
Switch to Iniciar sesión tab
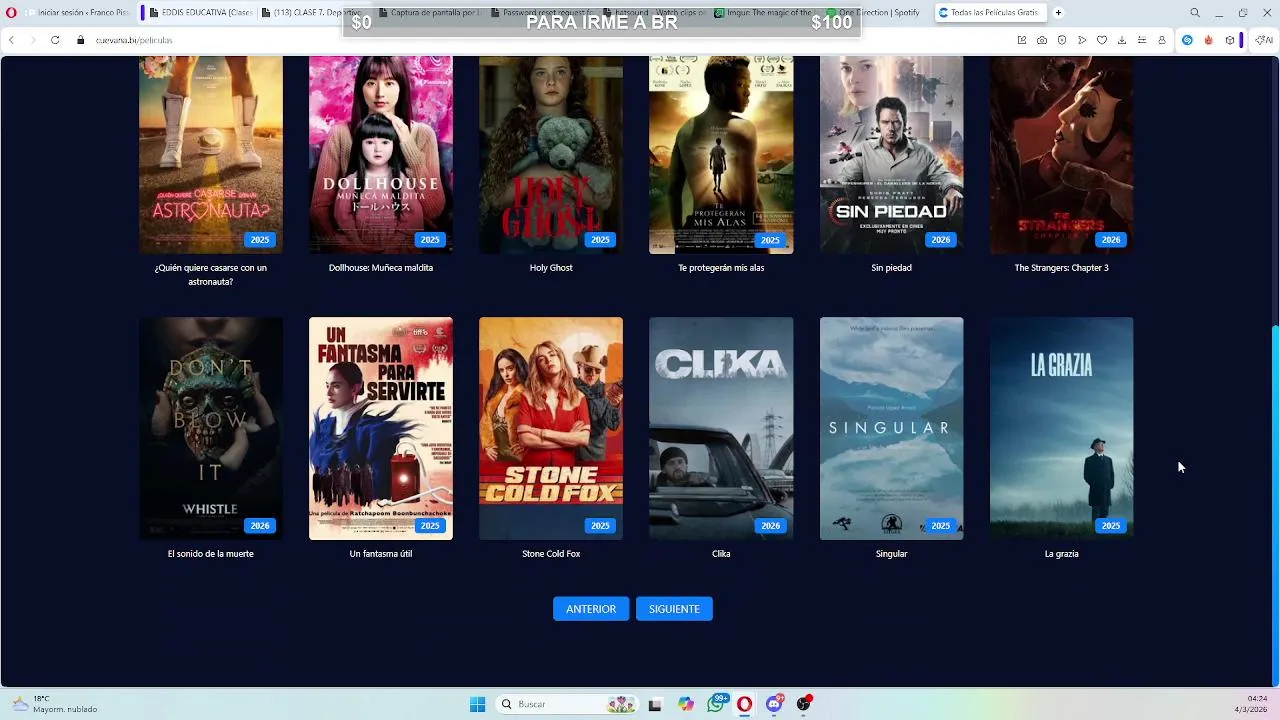[76, 13]
